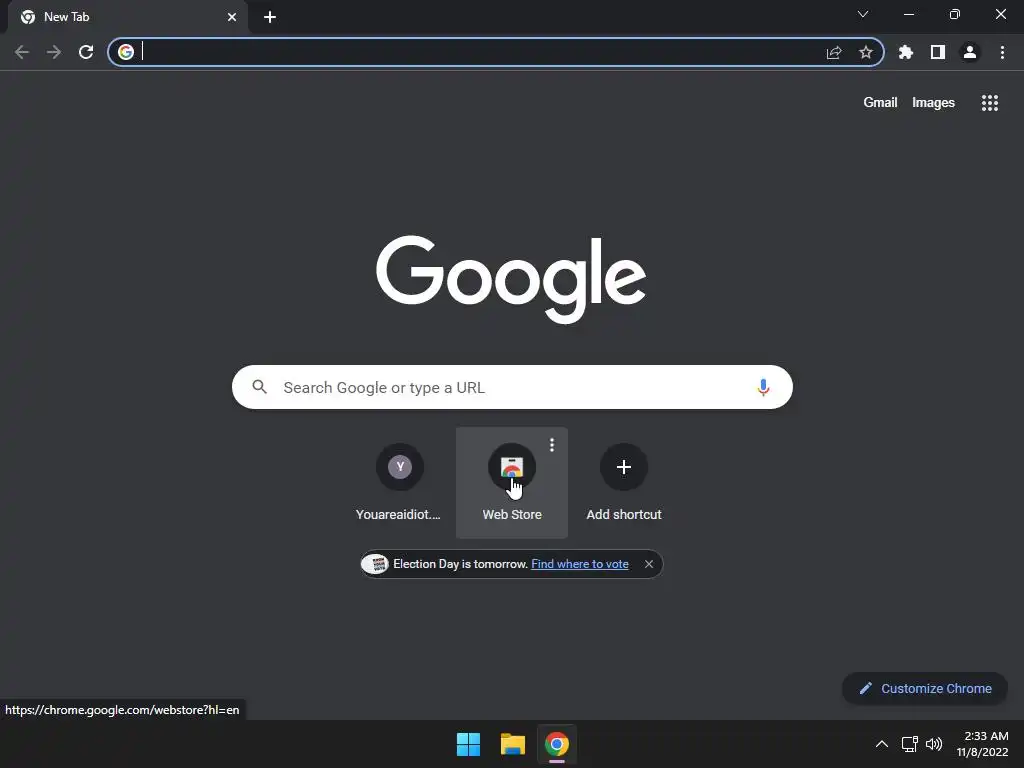Open volume control in system tray
1024x768 pixels.
pos(934,744)
